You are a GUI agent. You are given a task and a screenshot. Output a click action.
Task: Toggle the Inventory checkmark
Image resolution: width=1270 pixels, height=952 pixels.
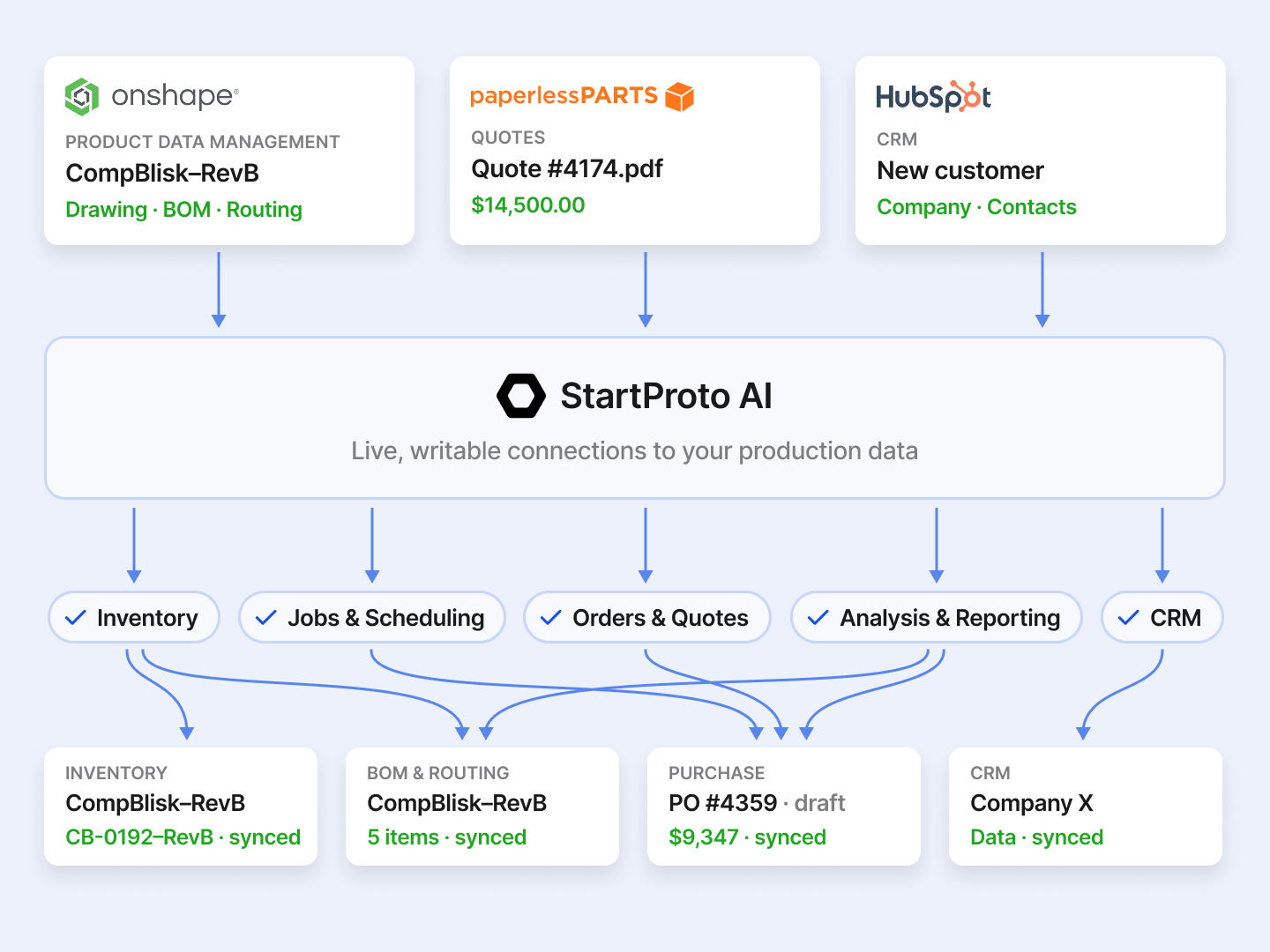click(76, 618)
